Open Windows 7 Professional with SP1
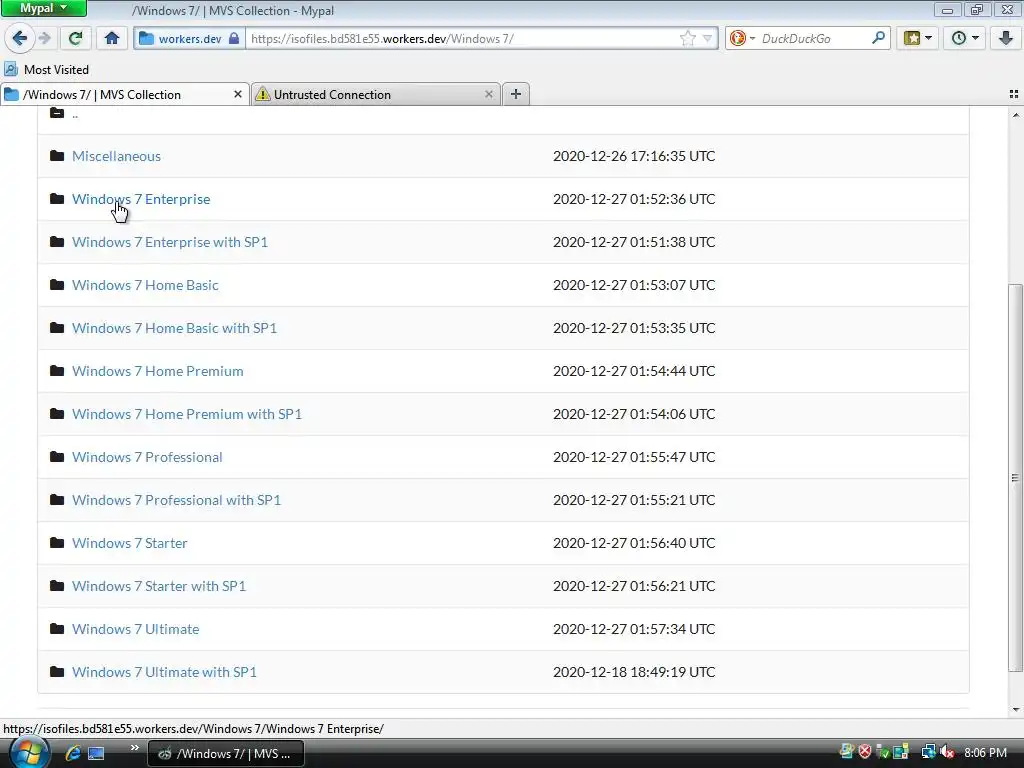This screenshot has height=768, width=1024. pyautogui.click(x=176, y=500)
